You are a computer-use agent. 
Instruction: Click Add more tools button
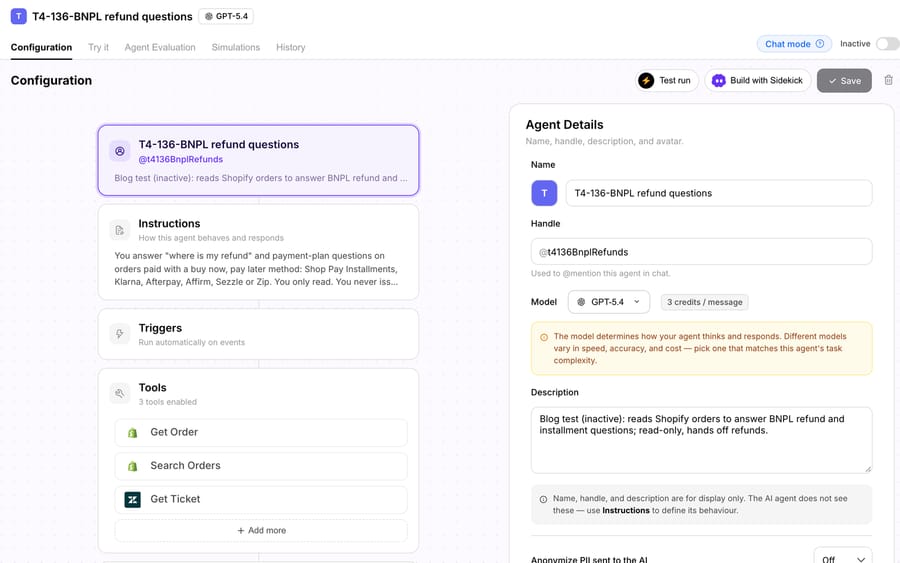(x=261, y=530)
